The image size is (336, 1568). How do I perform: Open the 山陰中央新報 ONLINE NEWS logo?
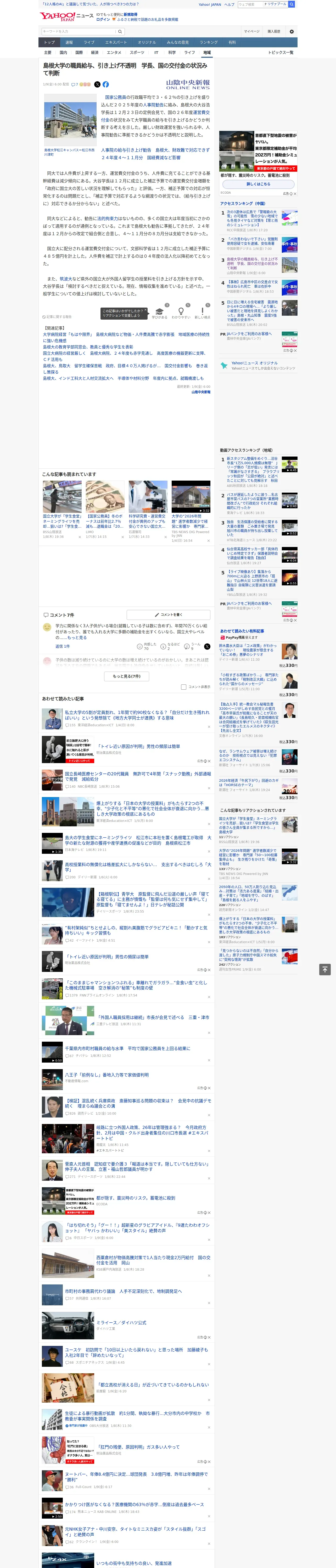point(188,85)
